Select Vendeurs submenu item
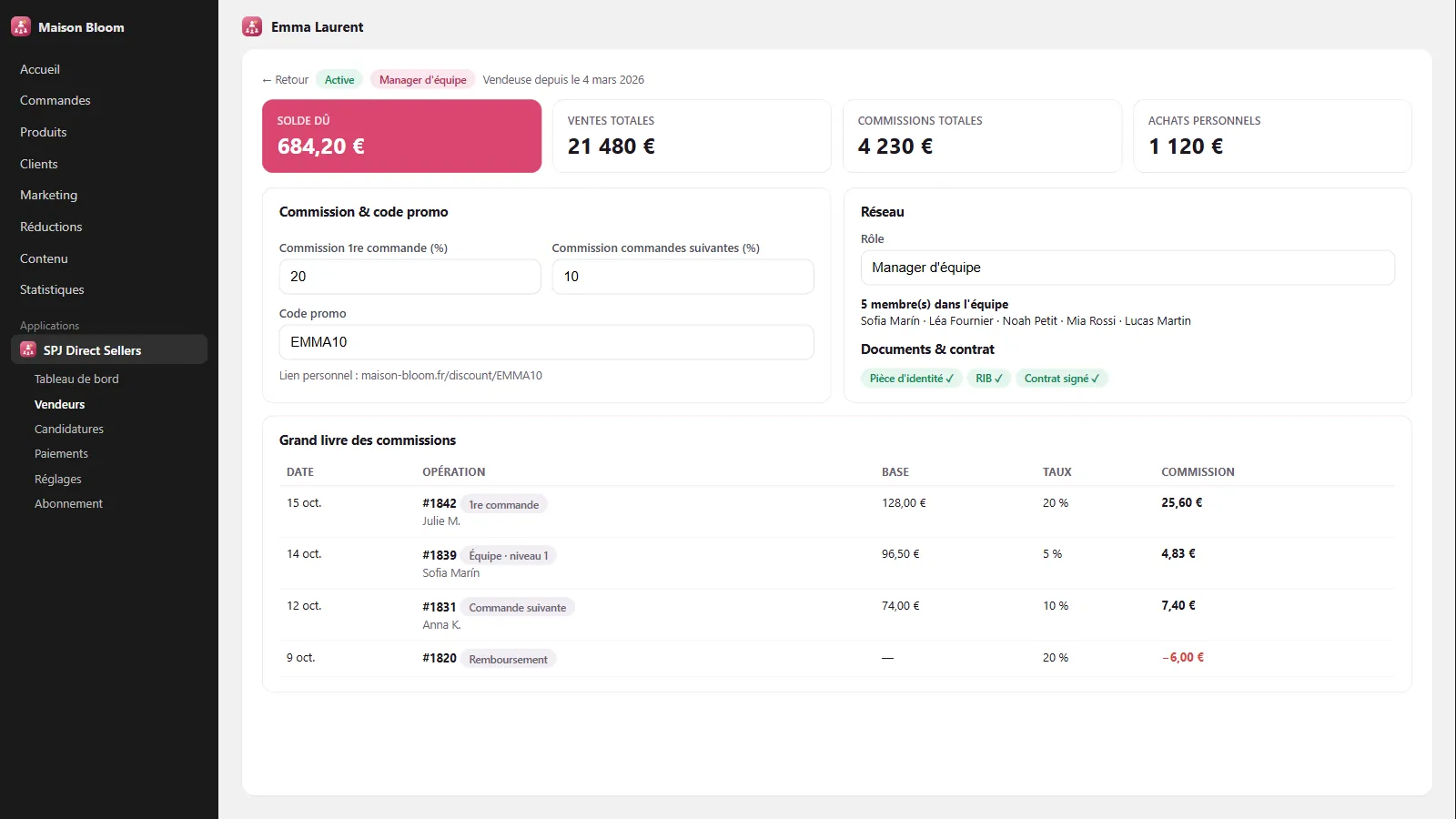Viewport: 1456px width, 819px height. 60,404
